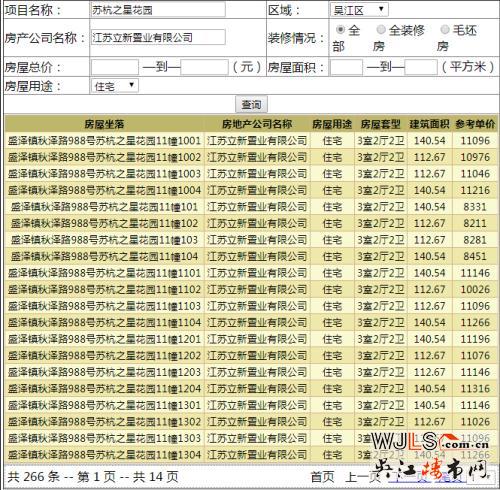This screenshot has height=490, width=500.
Task: Click the price 8281 in row 103
Action: [x=475, y=240]
